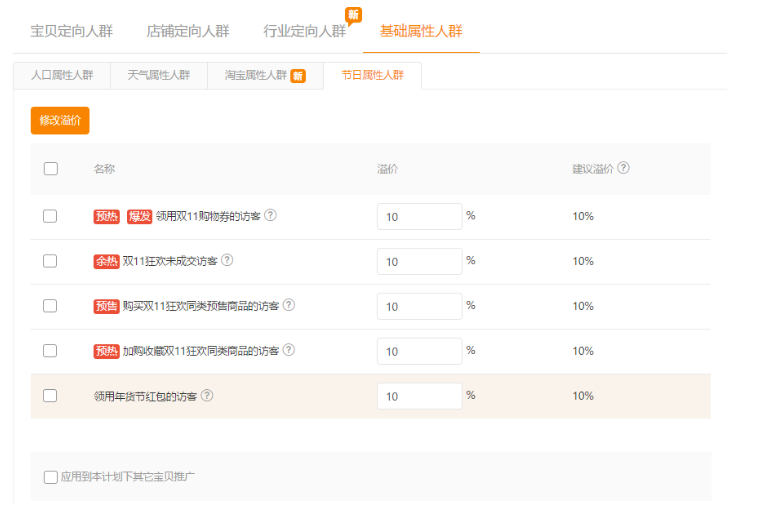
Task: Open the 店铺定向人群 tab
Action: (188, 31)
